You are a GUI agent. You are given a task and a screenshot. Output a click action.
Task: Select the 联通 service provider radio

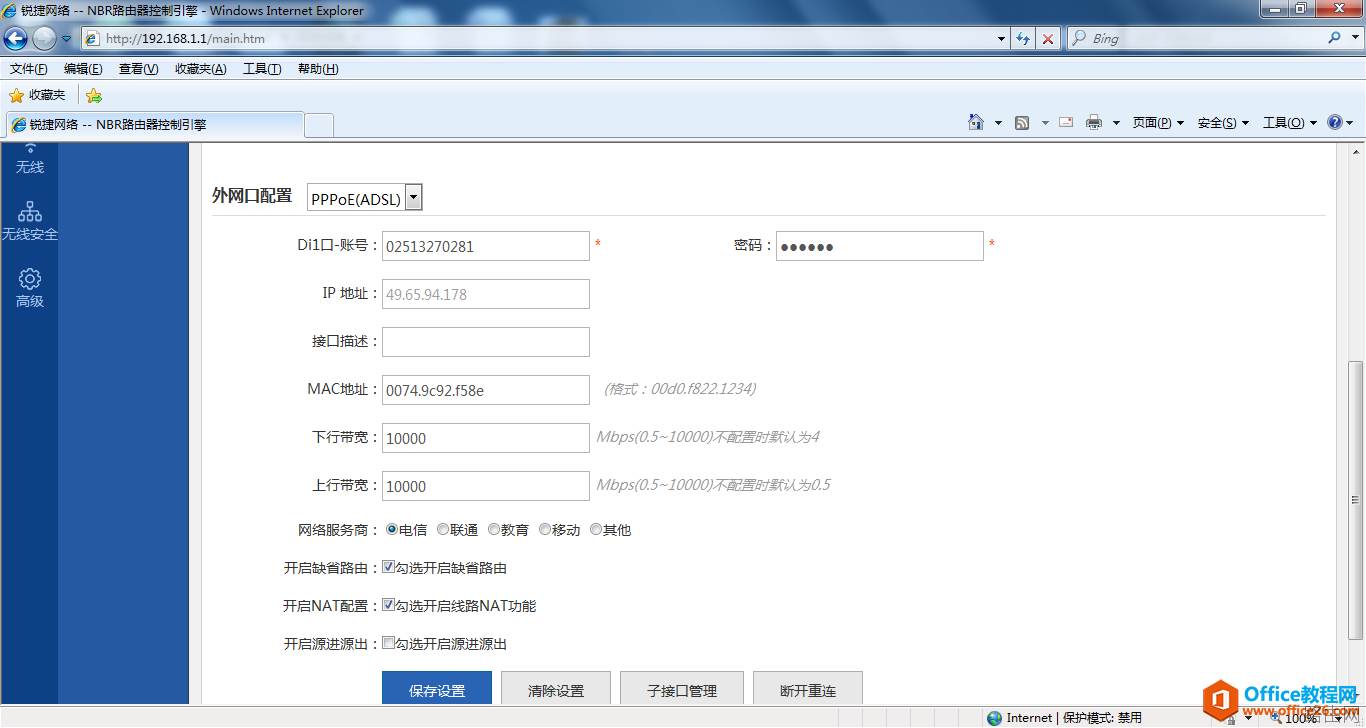tap(443, 529)
